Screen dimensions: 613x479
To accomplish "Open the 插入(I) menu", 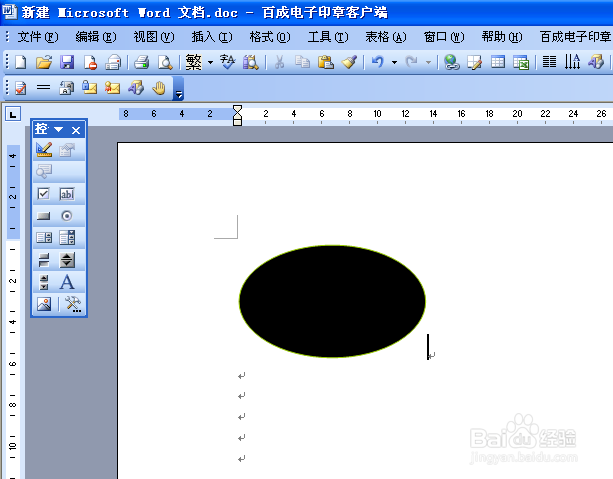I will (x=212, y=37).
